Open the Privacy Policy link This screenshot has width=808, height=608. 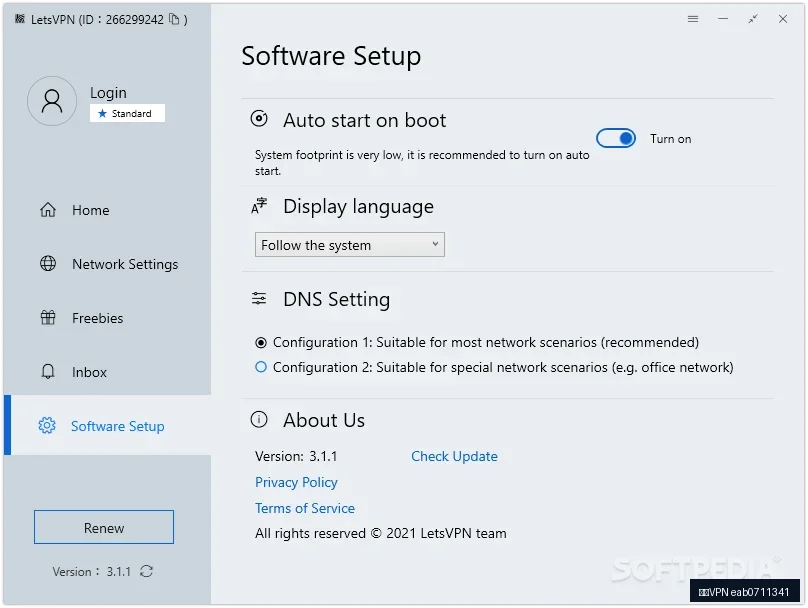pyautogui.click(x=296, y=482)
